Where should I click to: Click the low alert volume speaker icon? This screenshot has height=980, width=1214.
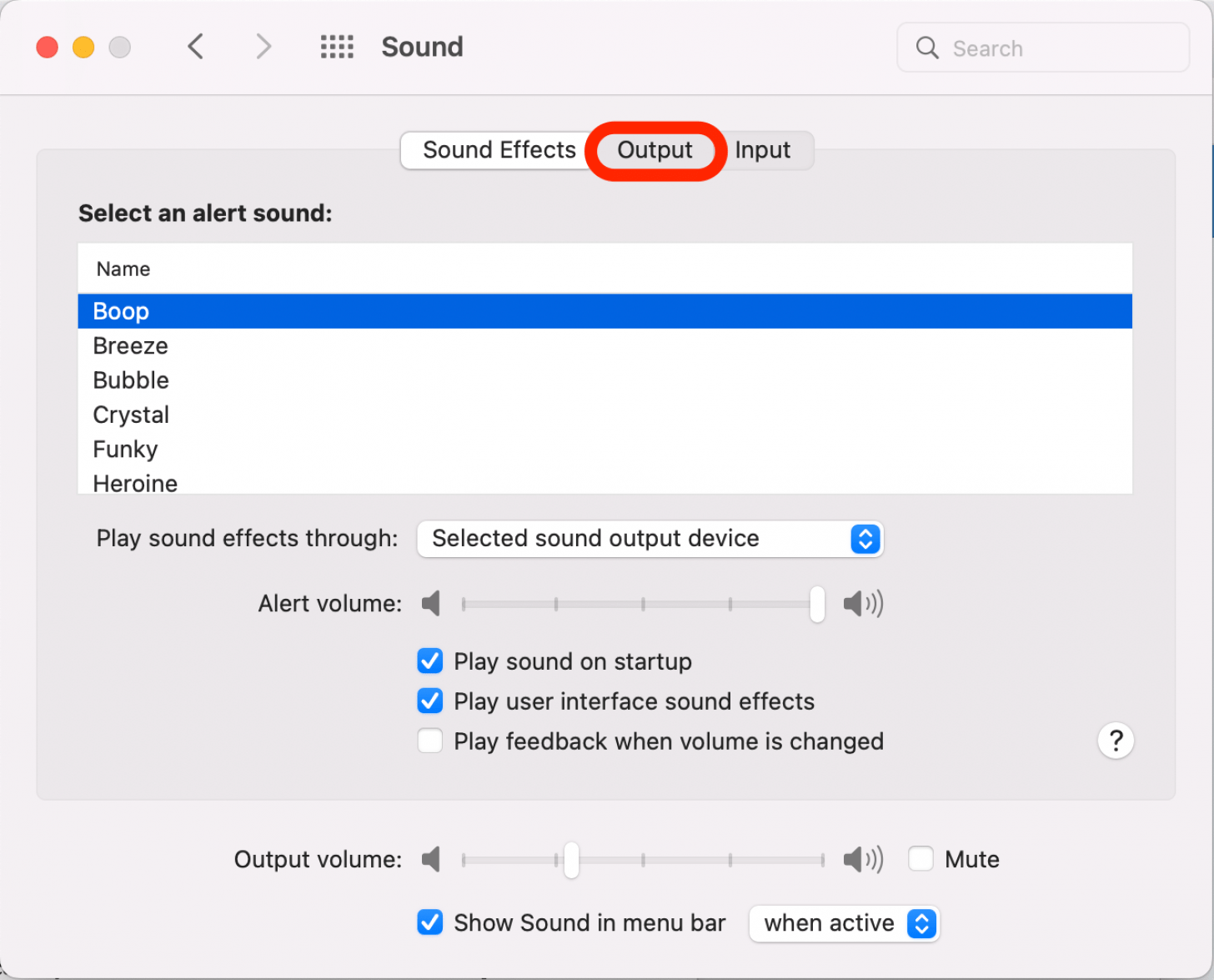pos(431,603)
